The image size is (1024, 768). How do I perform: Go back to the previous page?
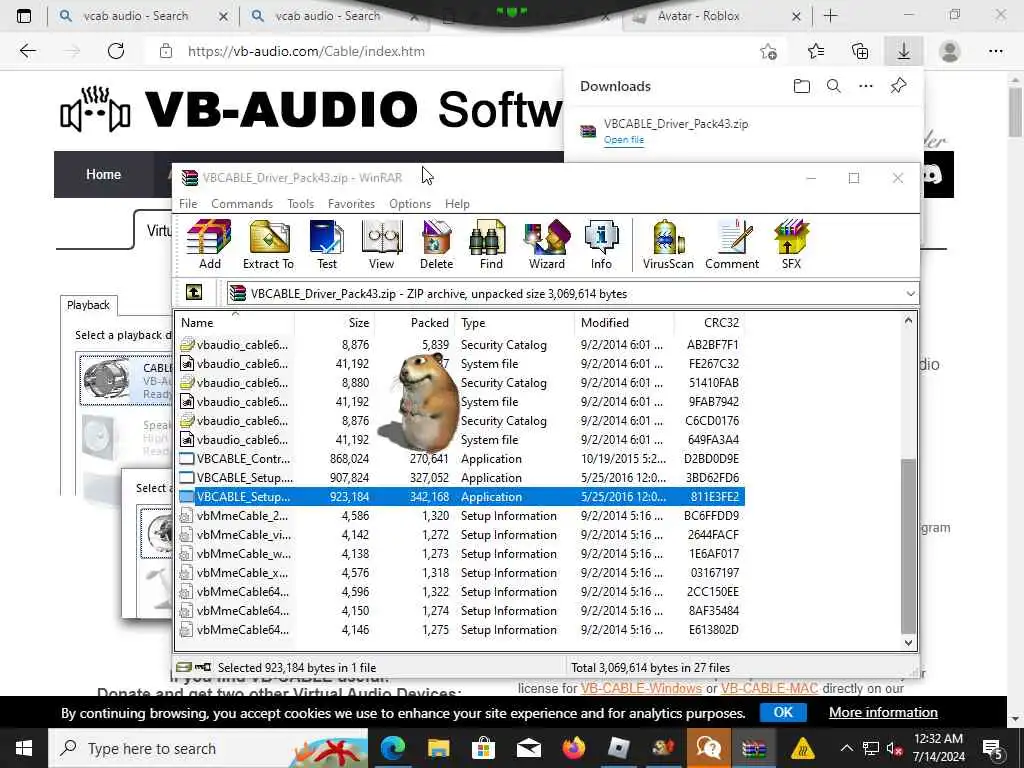[x=27, y=51]
